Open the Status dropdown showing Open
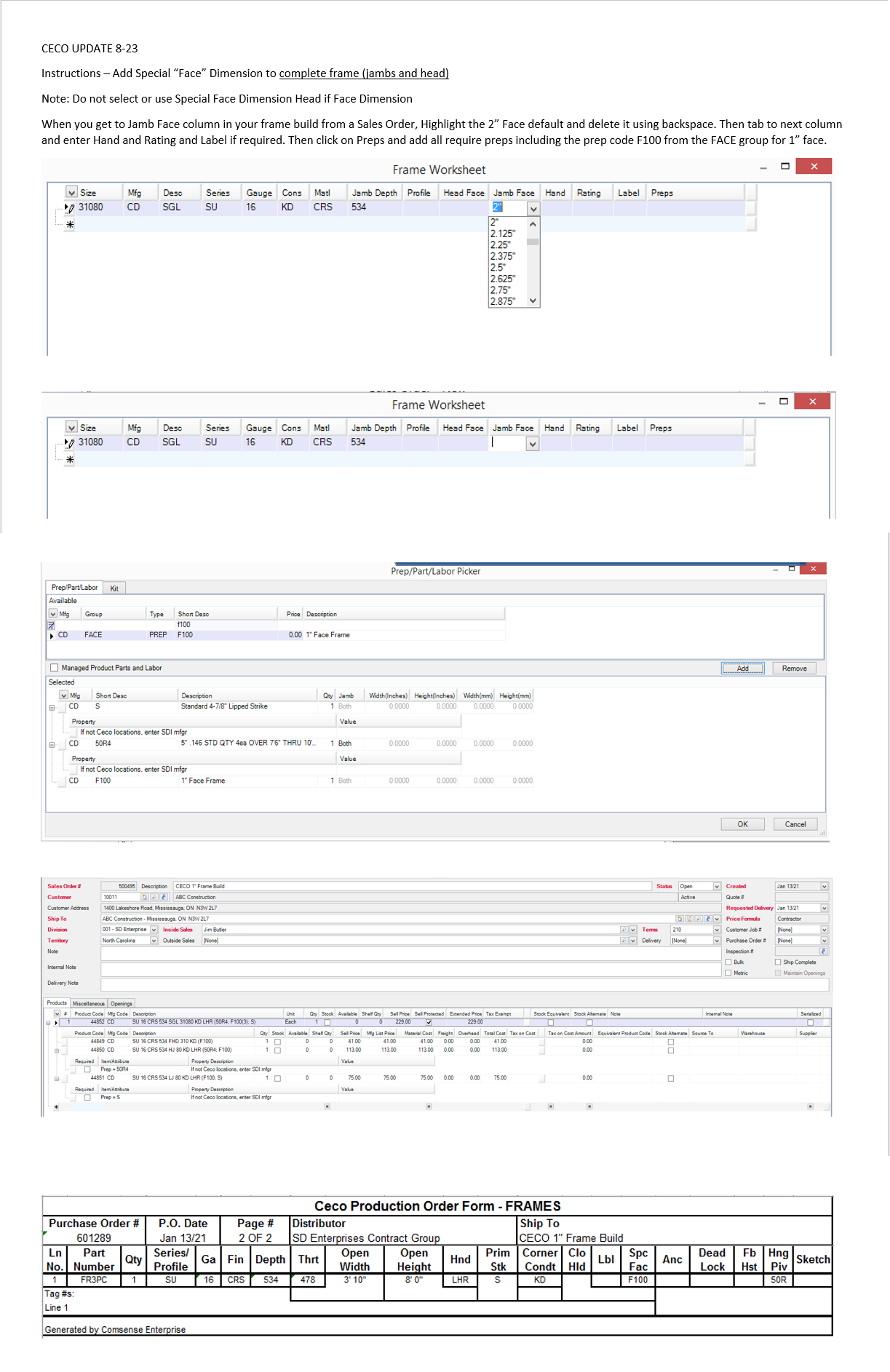The height and width of the screenshot is (1372, 890). click(717, 887)
